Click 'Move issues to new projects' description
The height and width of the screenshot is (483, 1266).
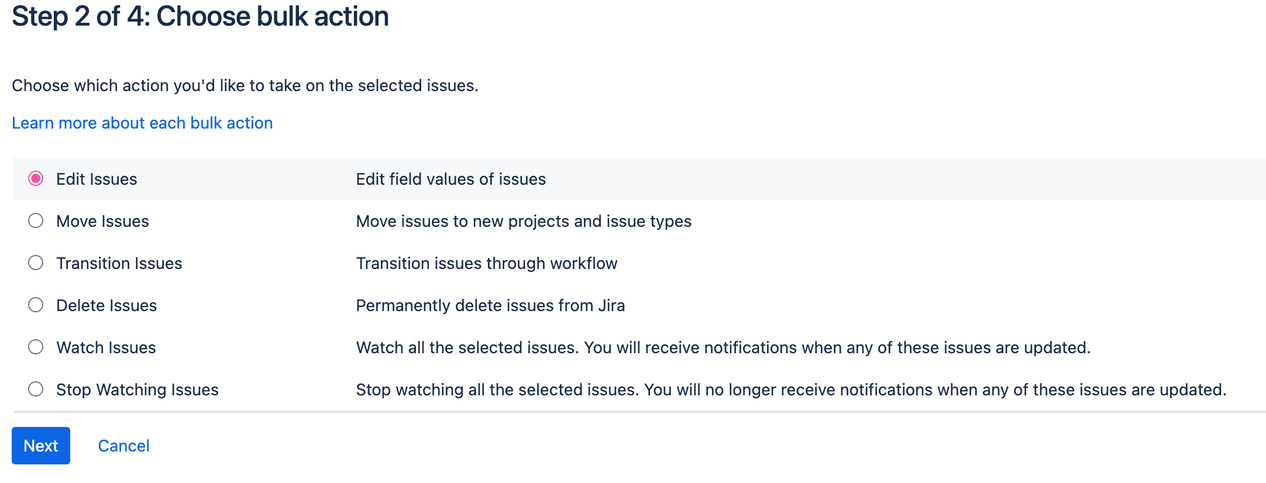(524, 221)
